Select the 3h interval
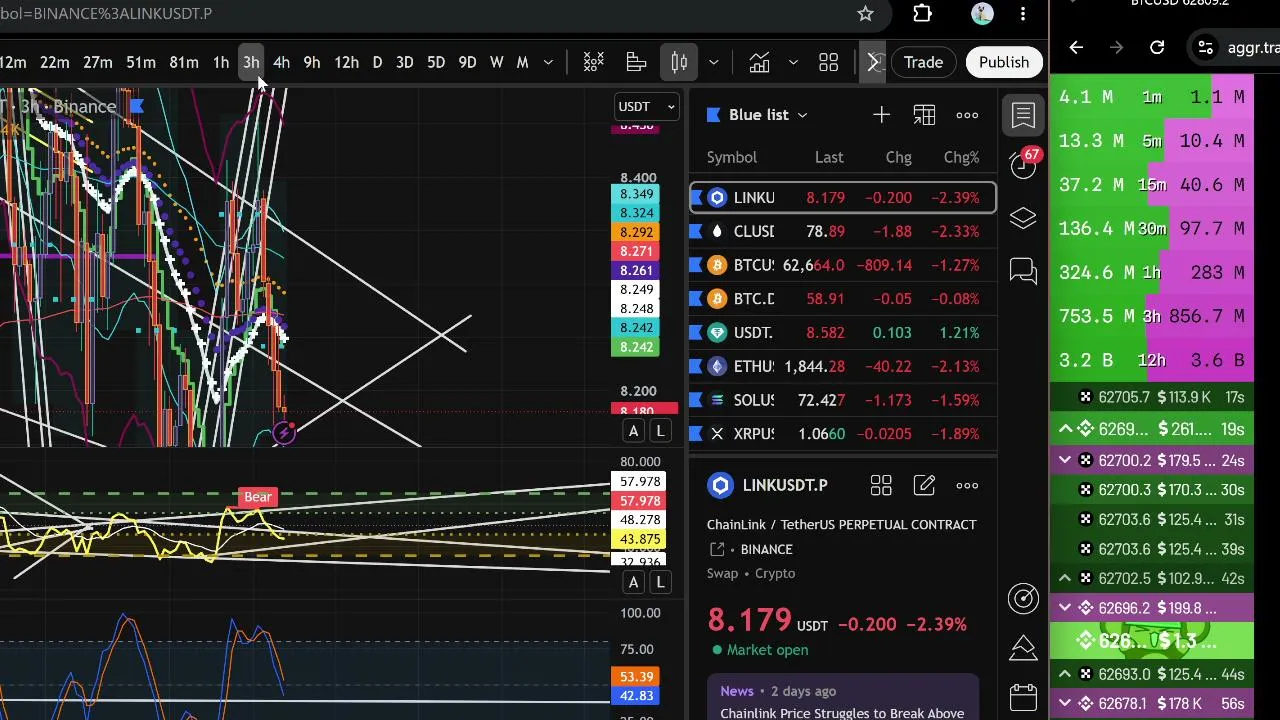The image size is (1280, 720). point(251,63)
